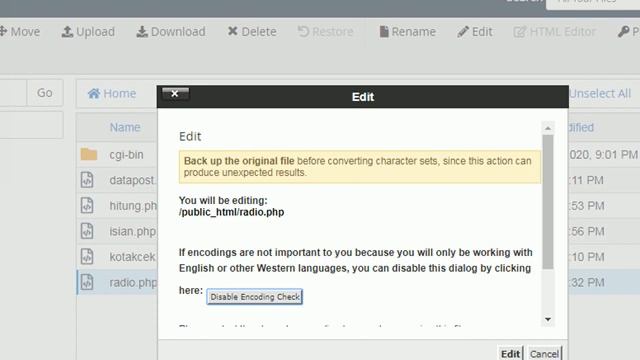Sort by Last Modified column header
This screenshot has width=640, height=360.
(581, 127)
